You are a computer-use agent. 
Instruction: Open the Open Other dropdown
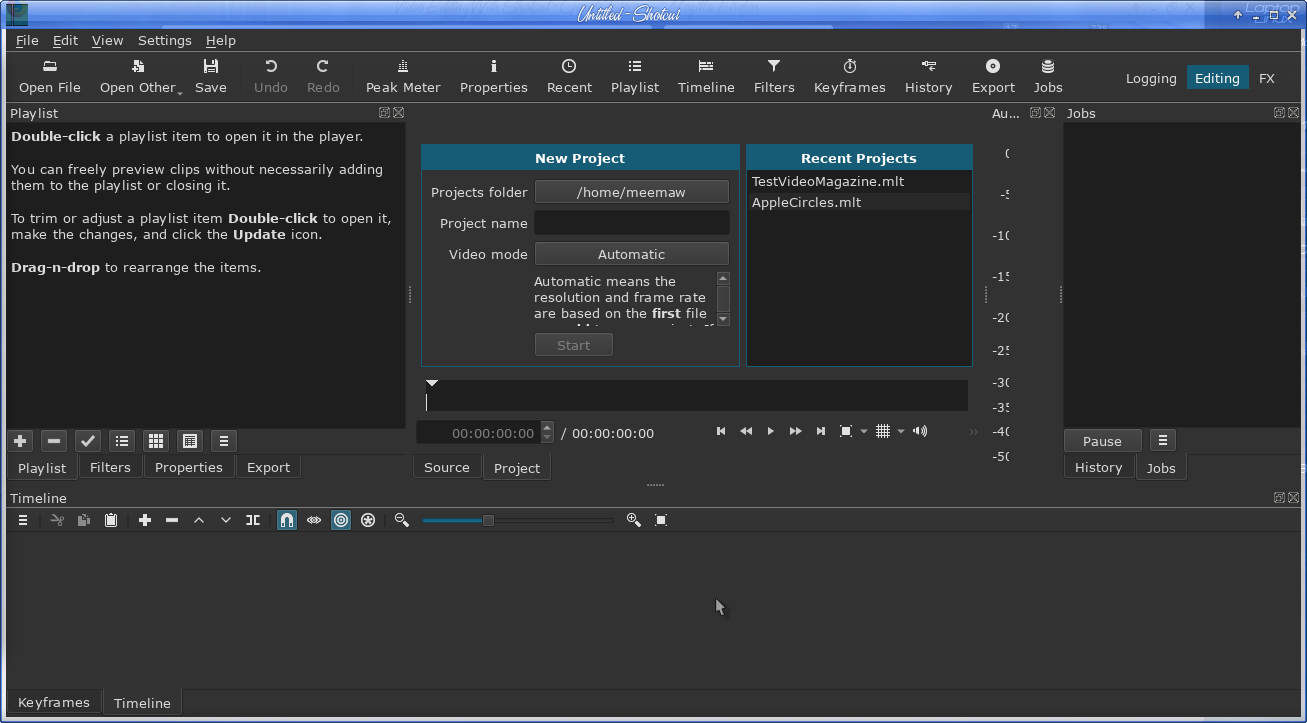(141, 76)
